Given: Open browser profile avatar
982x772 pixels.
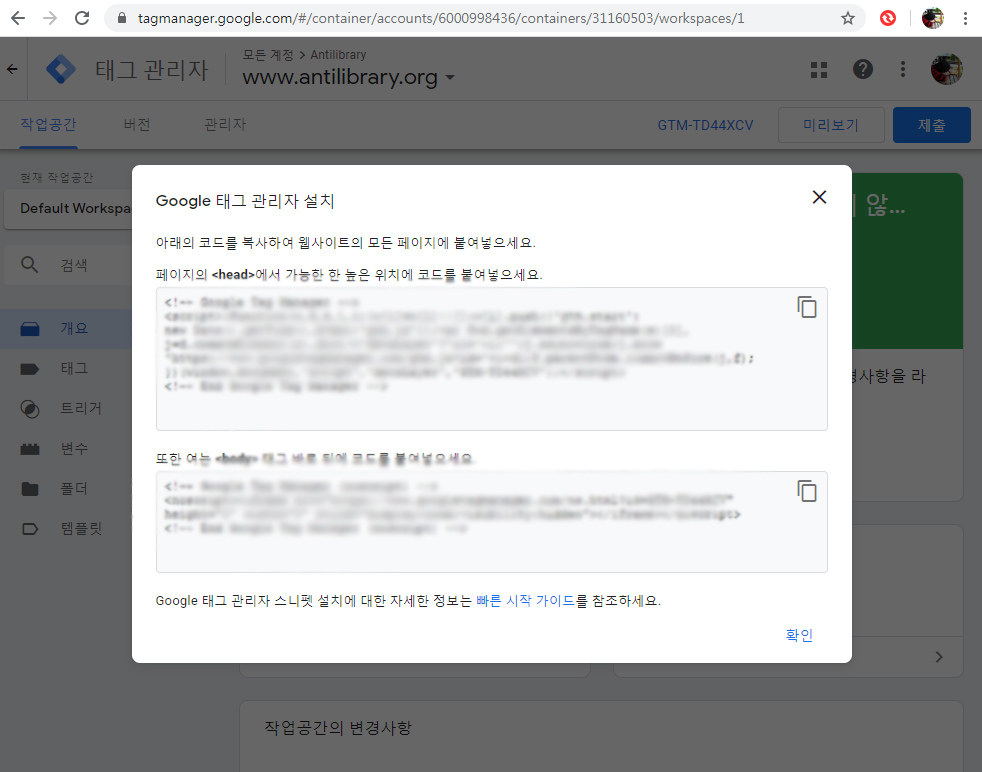Looking at the screenshot, I should point(933,18).
